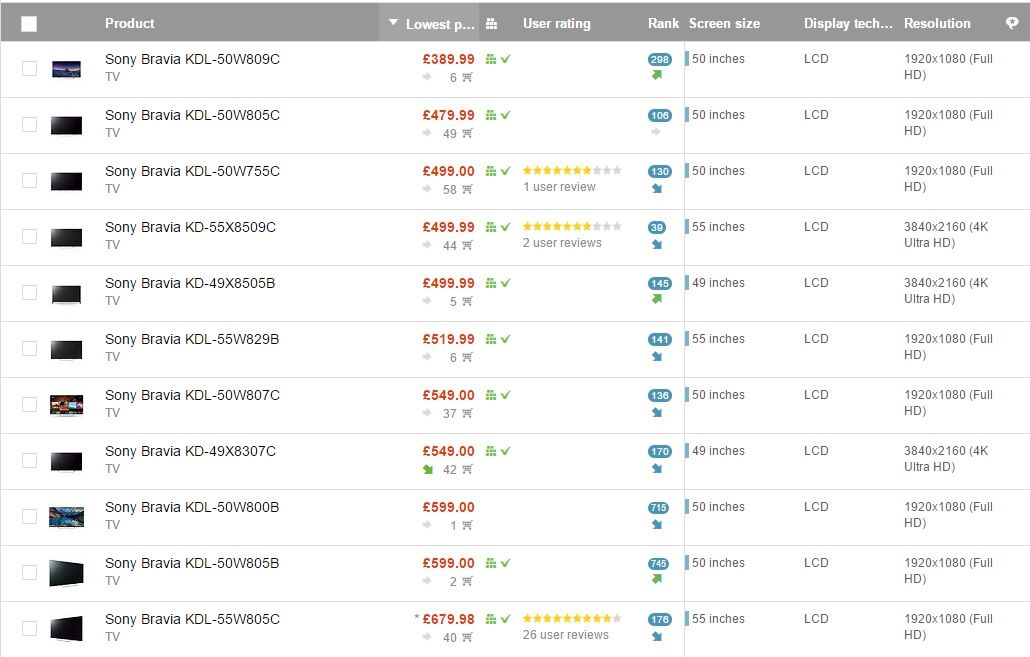The width and height of the screenshot is (1030, 657).
Task: Sort by Product column header
Action: tap(129, 23)
